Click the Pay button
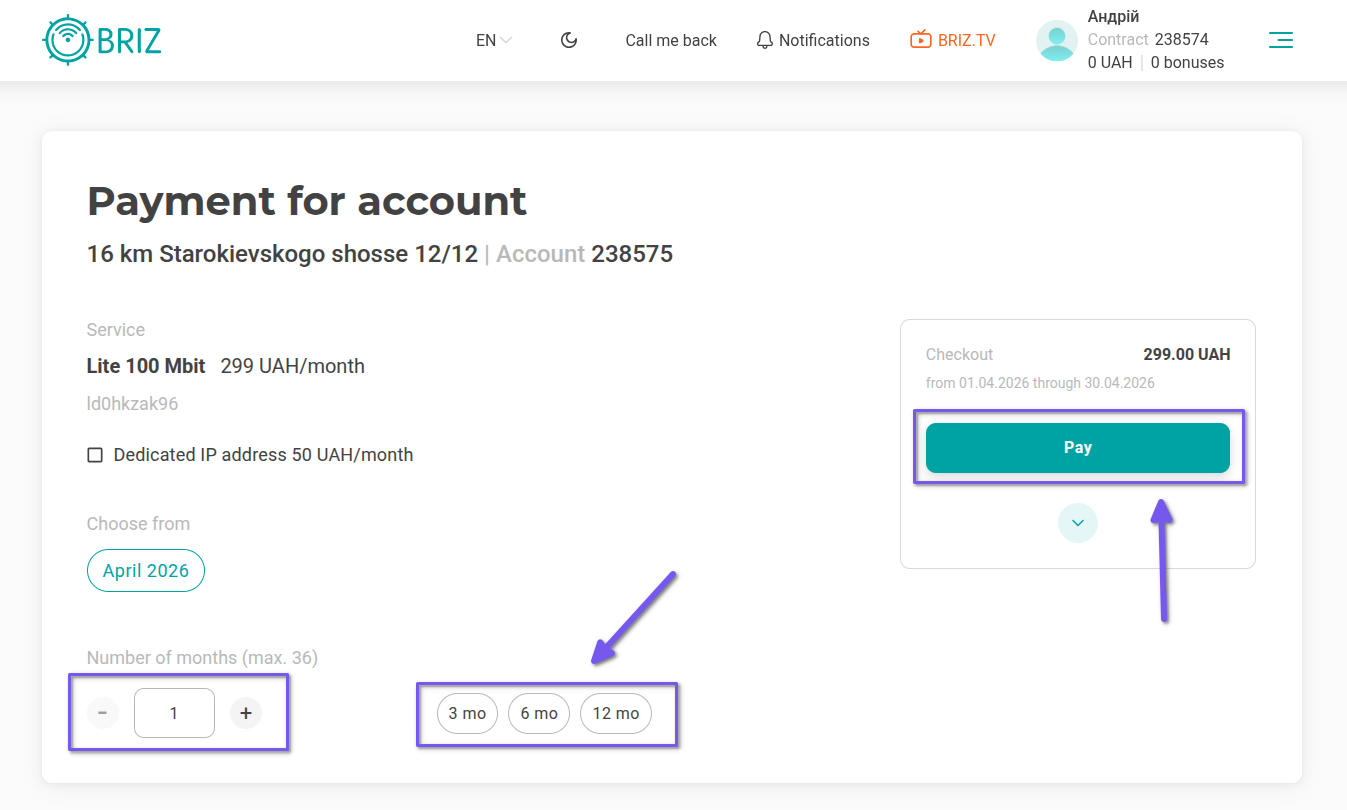Image resolution: width=1347 pixels, height=810 pixels. (1077, 448)
